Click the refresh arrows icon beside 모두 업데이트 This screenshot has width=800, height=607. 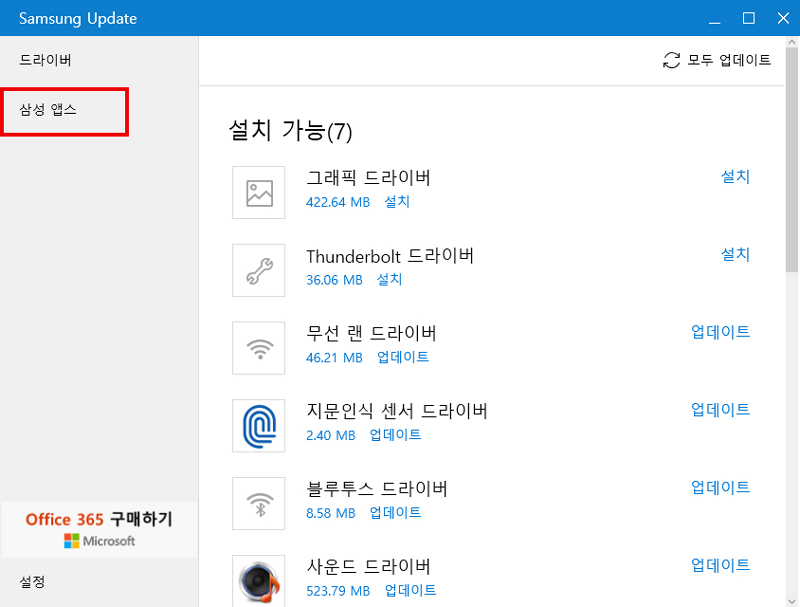coord(671,60)
